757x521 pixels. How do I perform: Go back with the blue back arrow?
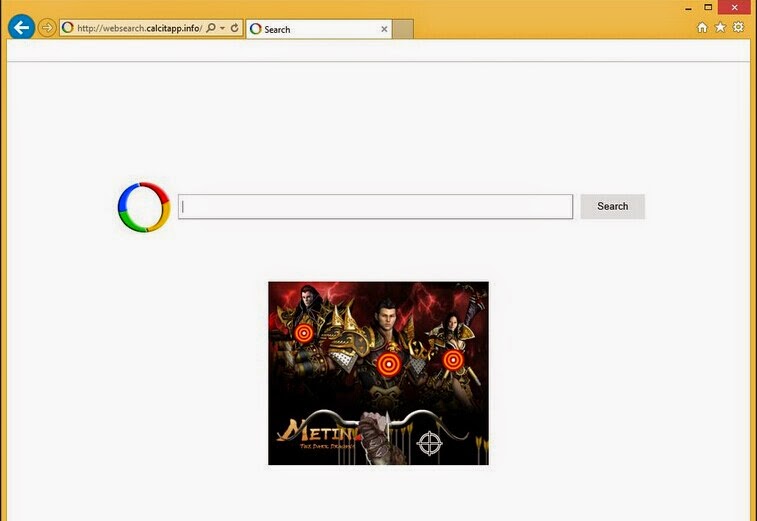(21, 27)
